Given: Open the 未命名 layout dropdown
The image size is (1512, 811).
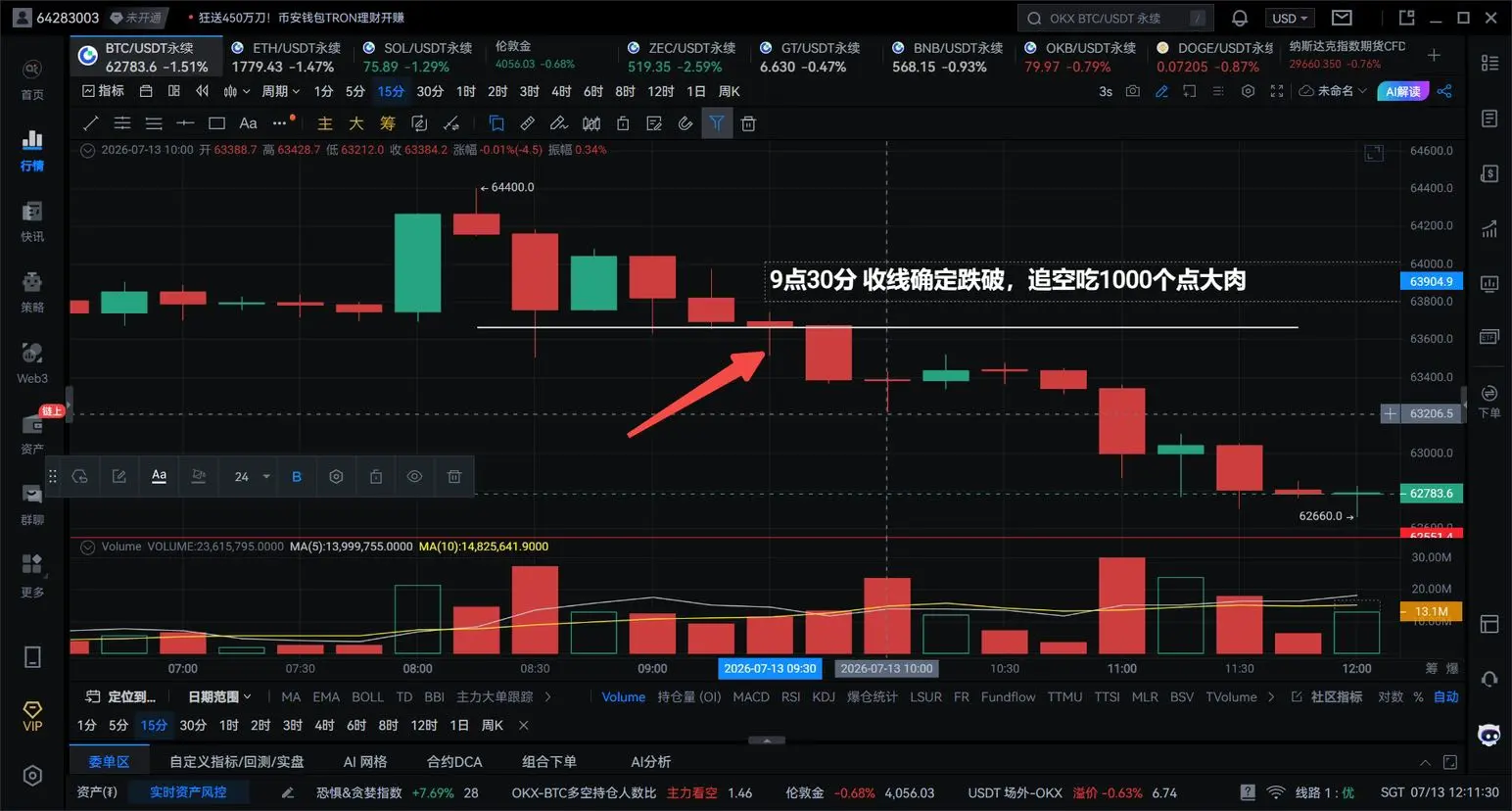Looking at the screenshot, I should point(1333,91).
